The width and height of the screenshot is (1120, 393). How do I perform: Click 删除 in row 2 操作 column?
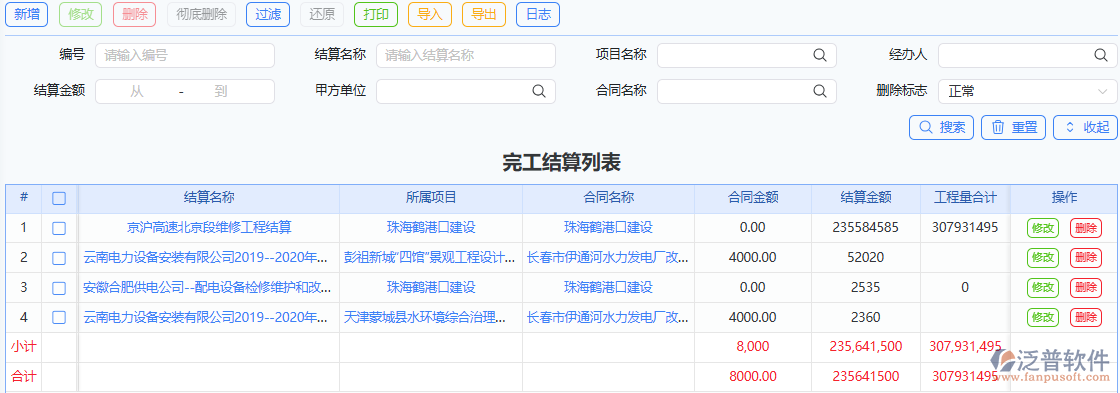tap(1086, 258)
